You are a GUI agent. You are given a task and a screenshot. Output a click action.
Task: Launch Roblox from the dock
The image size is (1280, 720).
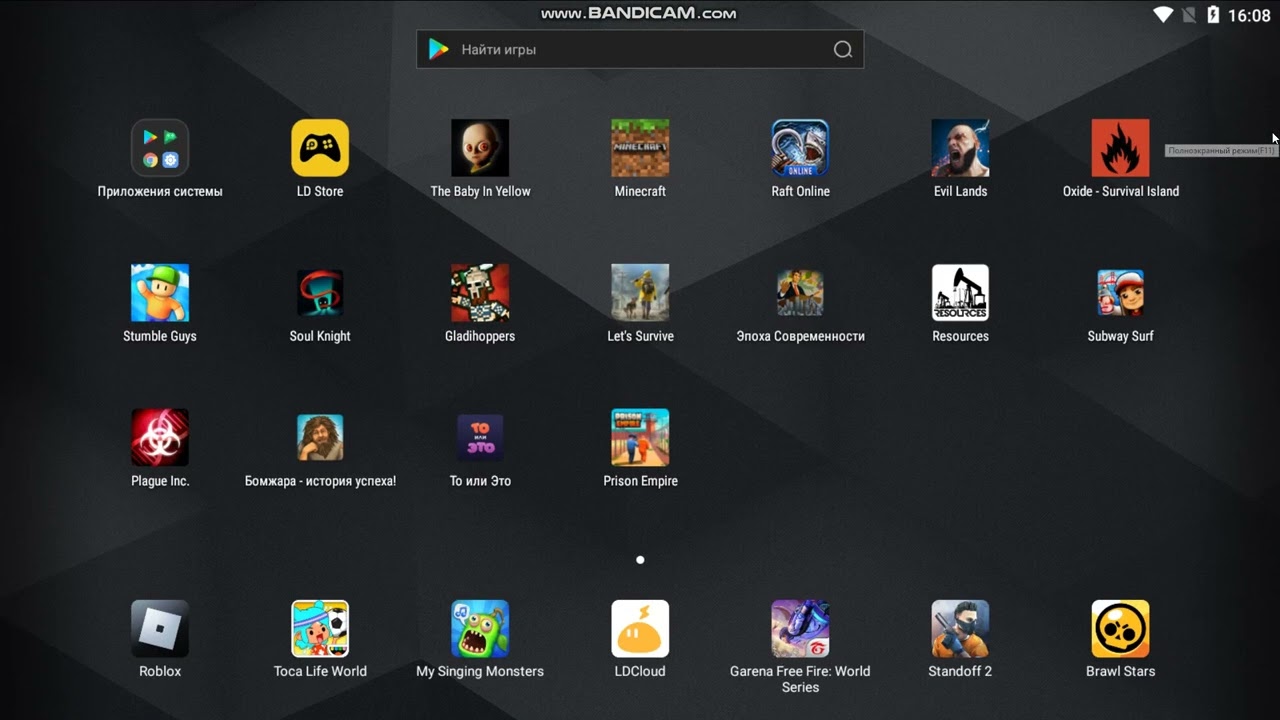point(160,629)
